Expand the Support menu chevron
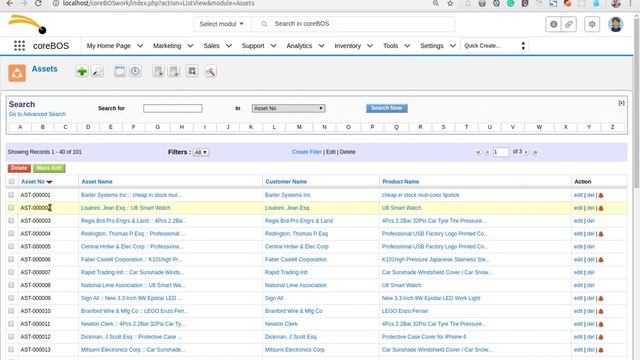The height and width of the screenshot is (360, 640). click(273, 46)
